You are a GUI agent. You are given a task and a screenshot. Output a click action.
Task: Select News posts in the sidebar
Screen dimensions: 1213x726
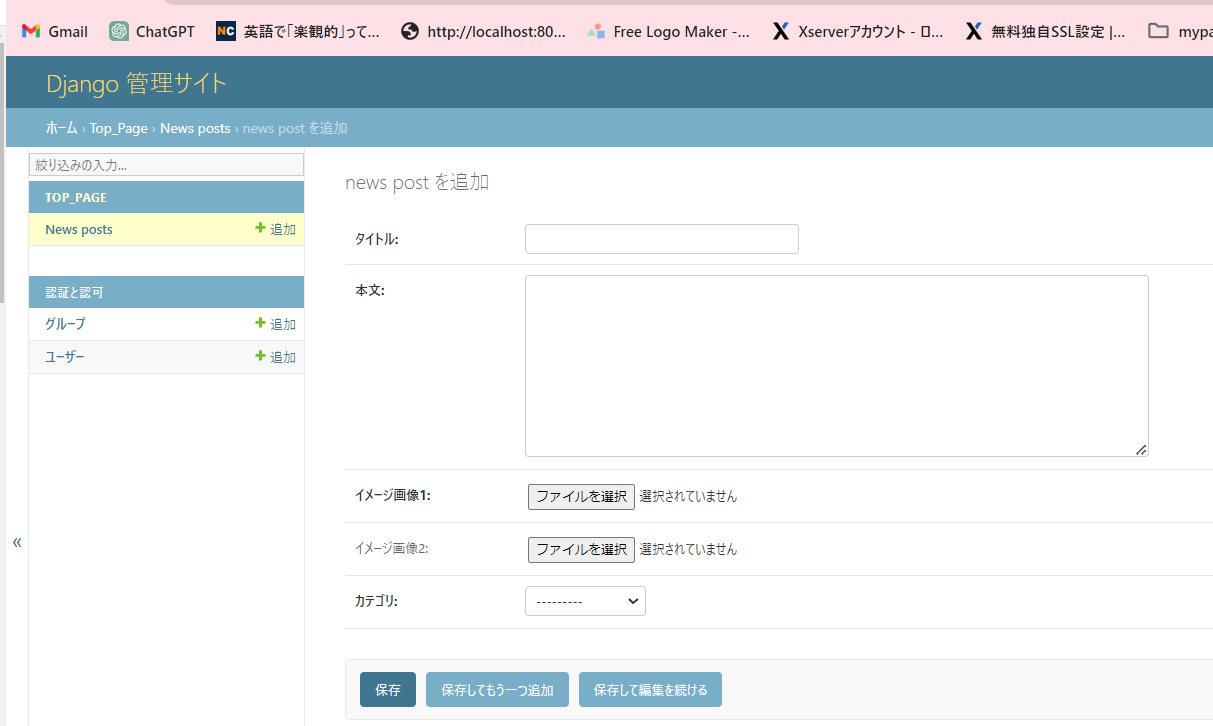[x=78, y=229]
